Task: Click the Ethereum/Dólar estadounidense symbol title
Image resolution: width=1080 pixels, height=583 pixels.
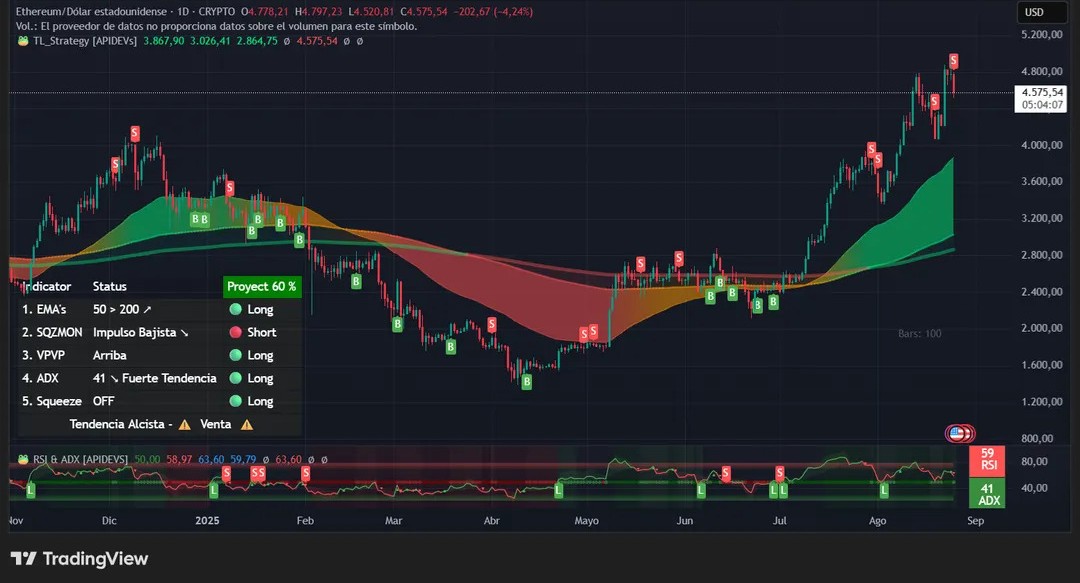Action: click(92, 12)
